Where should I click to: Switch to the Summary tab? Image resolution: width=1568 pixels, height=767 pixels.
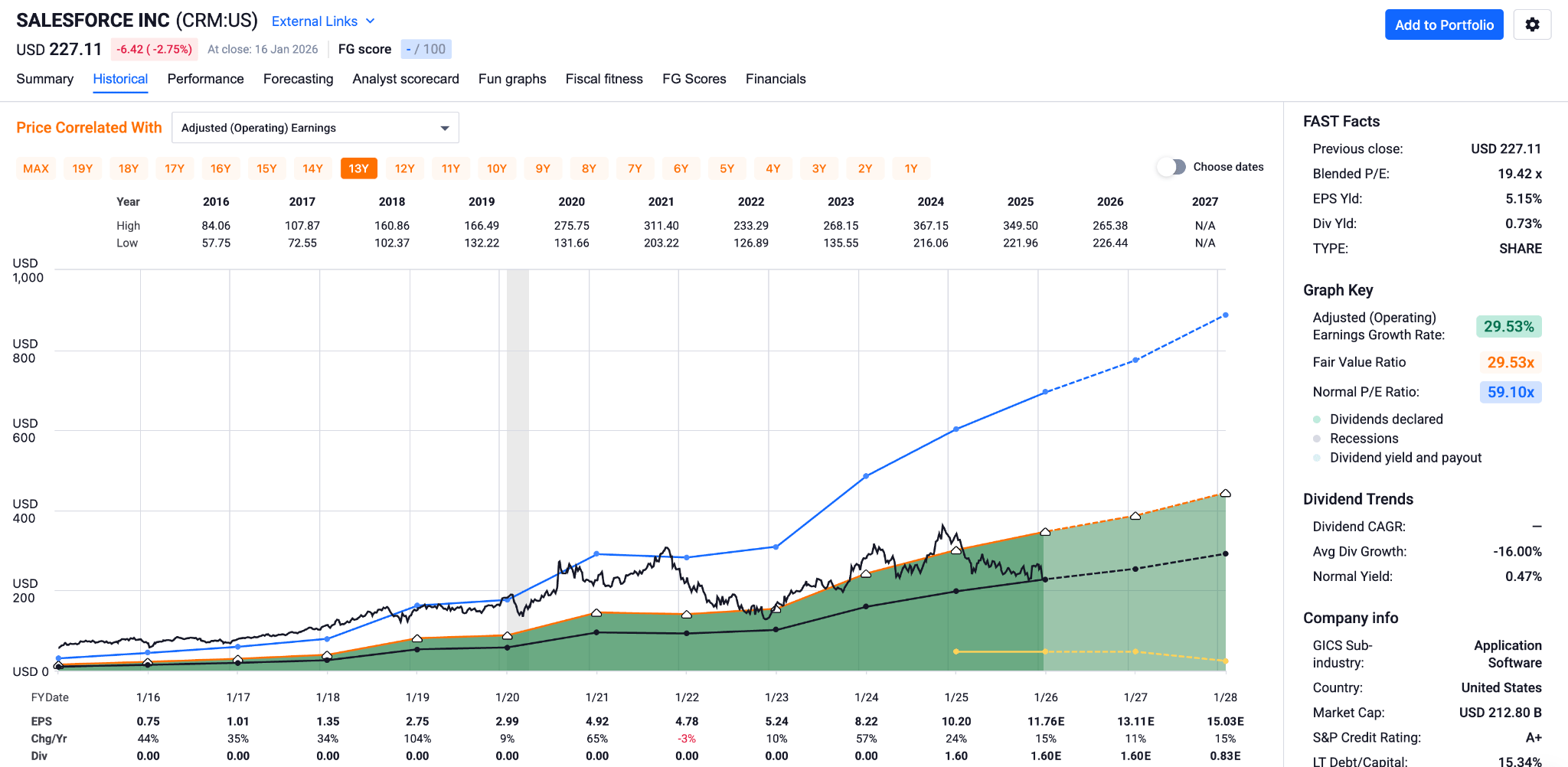coord(44,79)
